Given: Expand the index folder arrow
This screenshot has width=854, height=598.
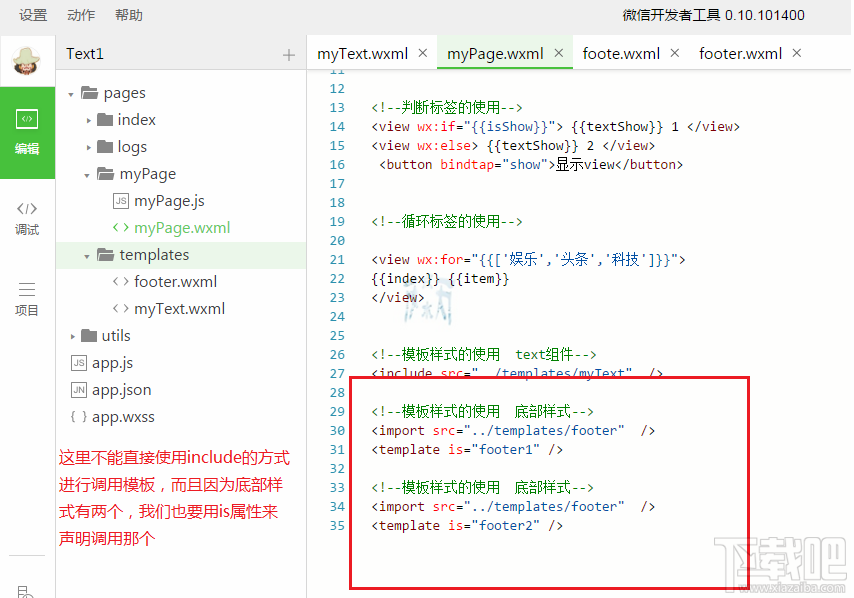Looking at the screenshot, I should click(88, 120).
